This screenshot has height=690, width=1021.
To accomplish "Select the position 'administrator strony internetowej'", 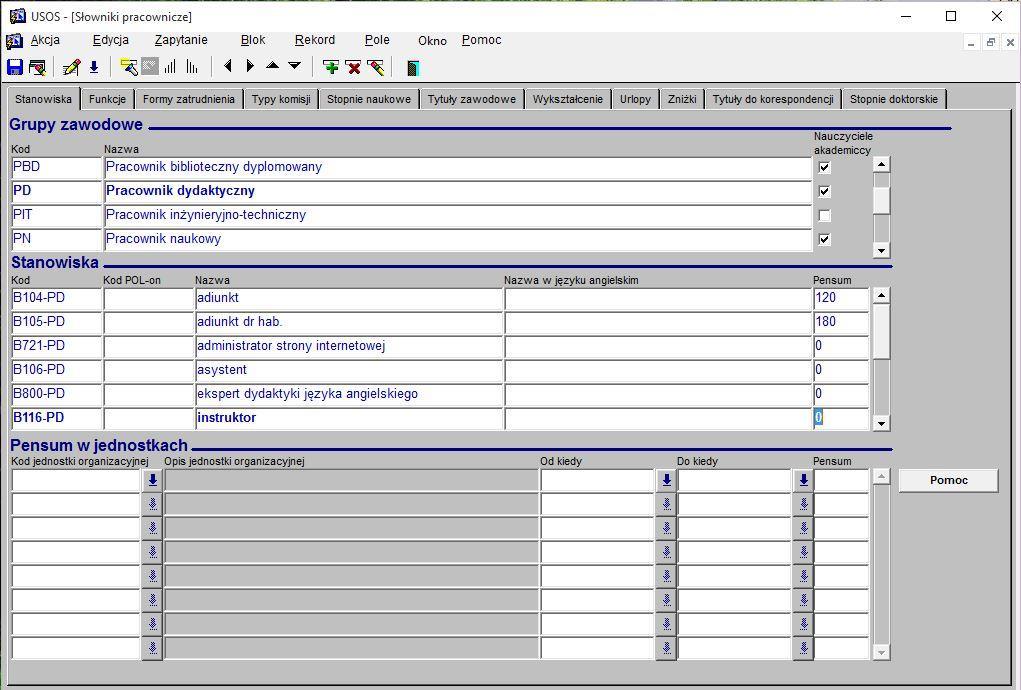I will tap(349, 346).
